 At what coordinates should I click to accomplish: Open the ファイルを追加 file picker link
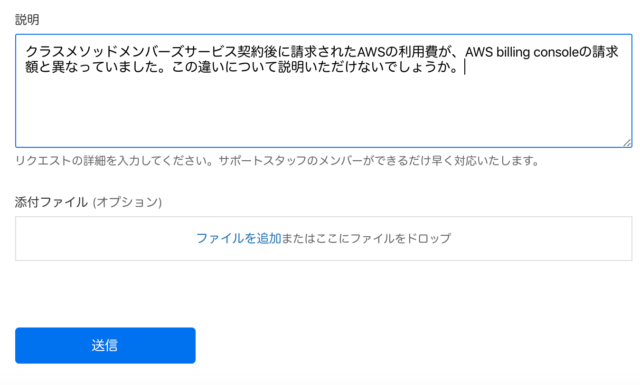click(238, 238)
